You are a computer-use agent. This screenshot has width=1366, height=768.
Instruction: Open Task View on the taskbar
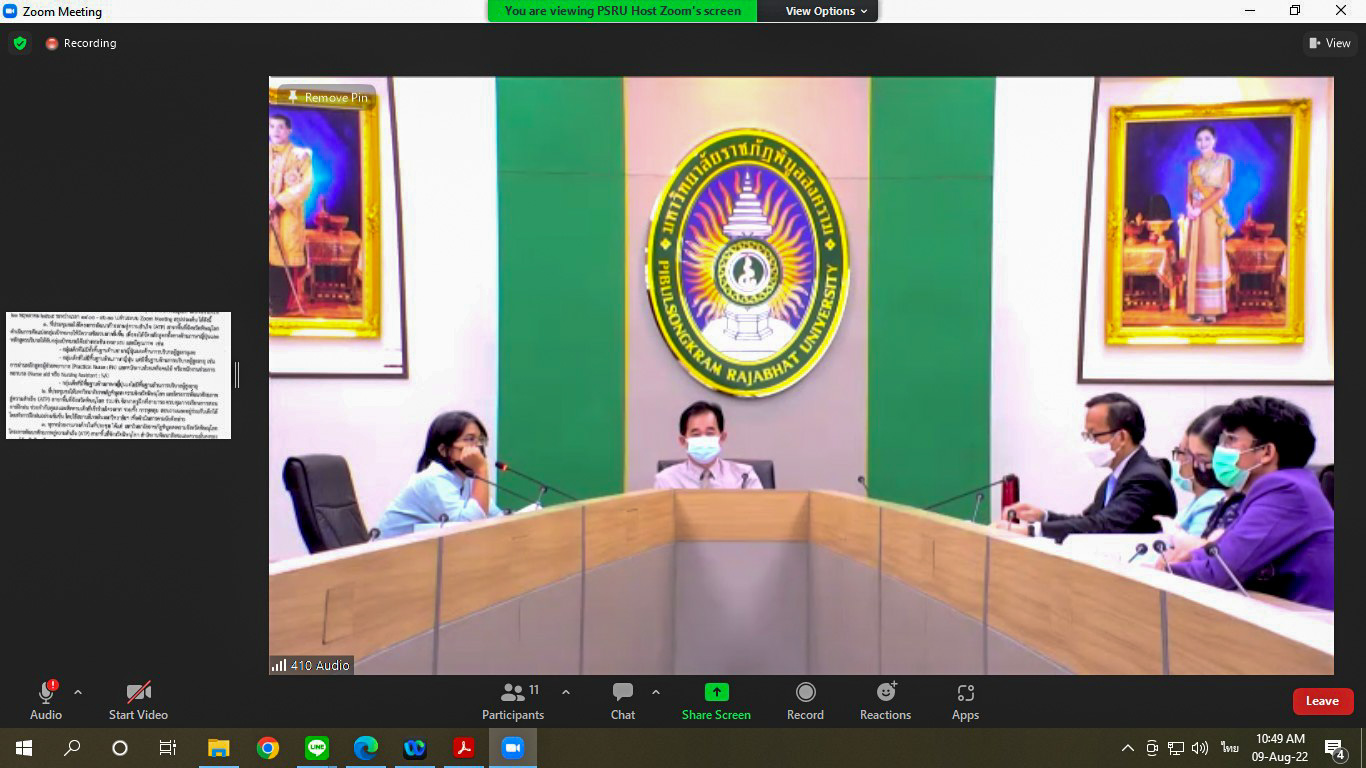tap(168, 748)
